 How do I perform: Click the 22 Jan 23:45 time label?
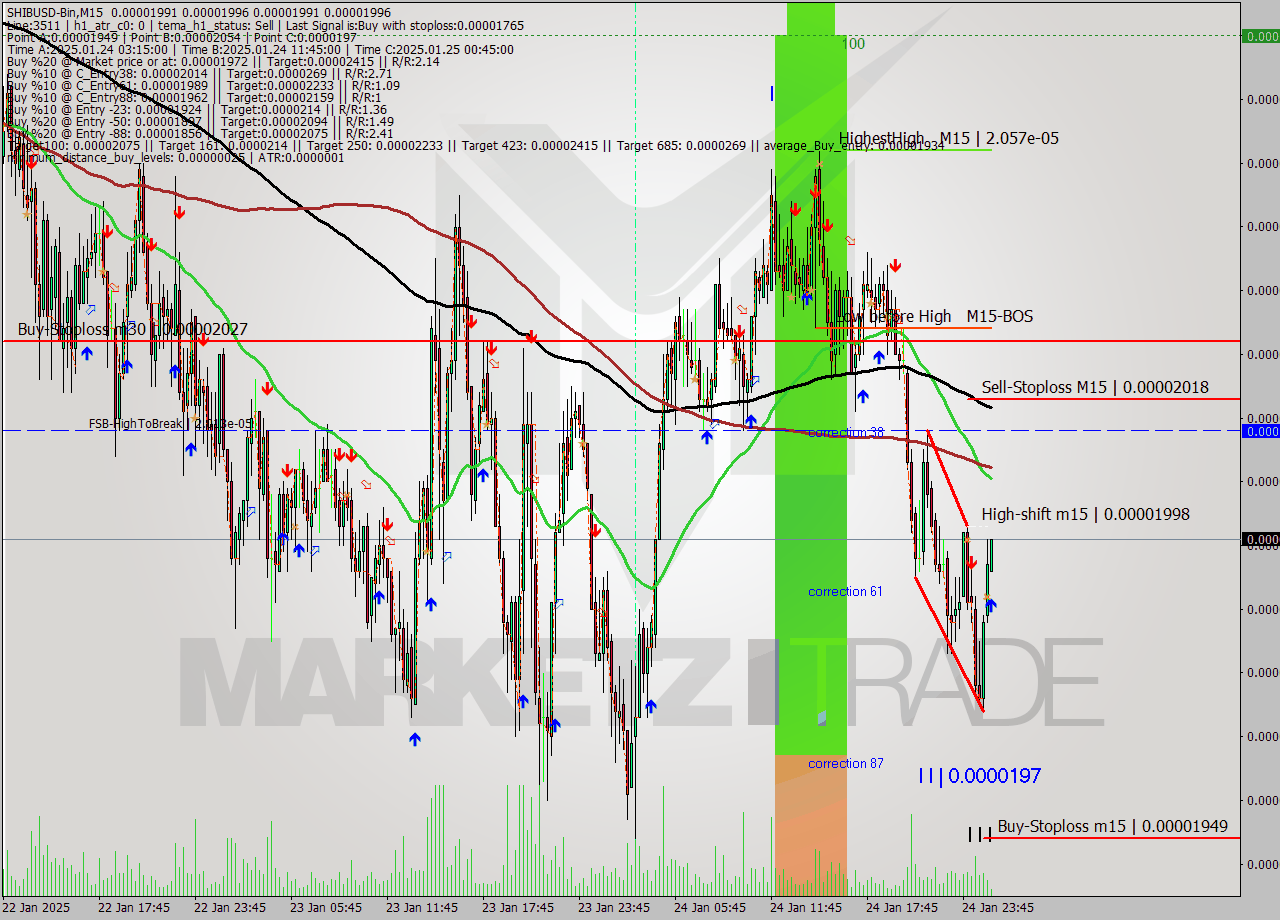coord(230,908)
